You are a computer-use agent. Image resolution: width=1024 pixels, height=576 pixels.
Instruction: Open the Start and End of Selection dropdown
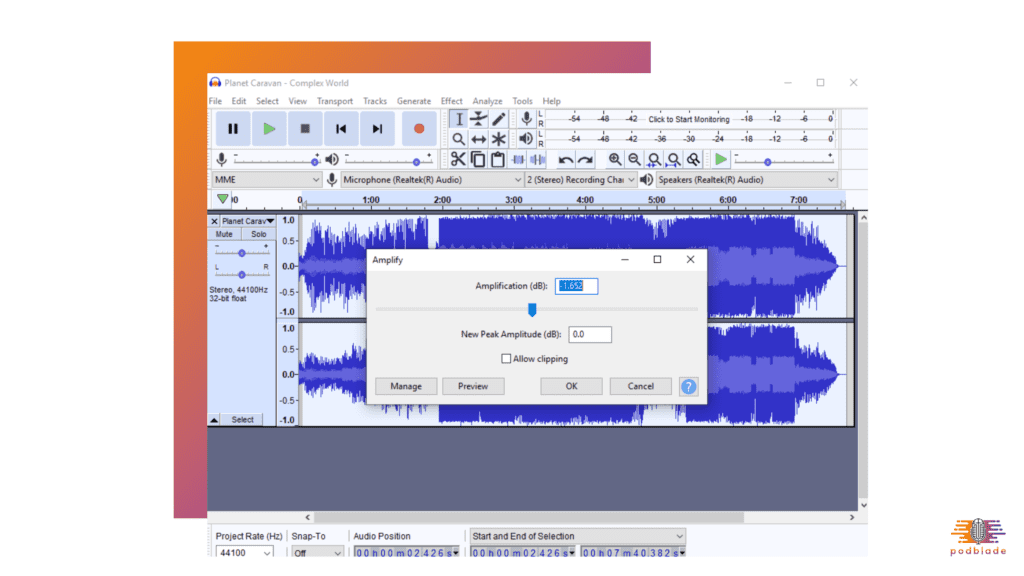577,536
